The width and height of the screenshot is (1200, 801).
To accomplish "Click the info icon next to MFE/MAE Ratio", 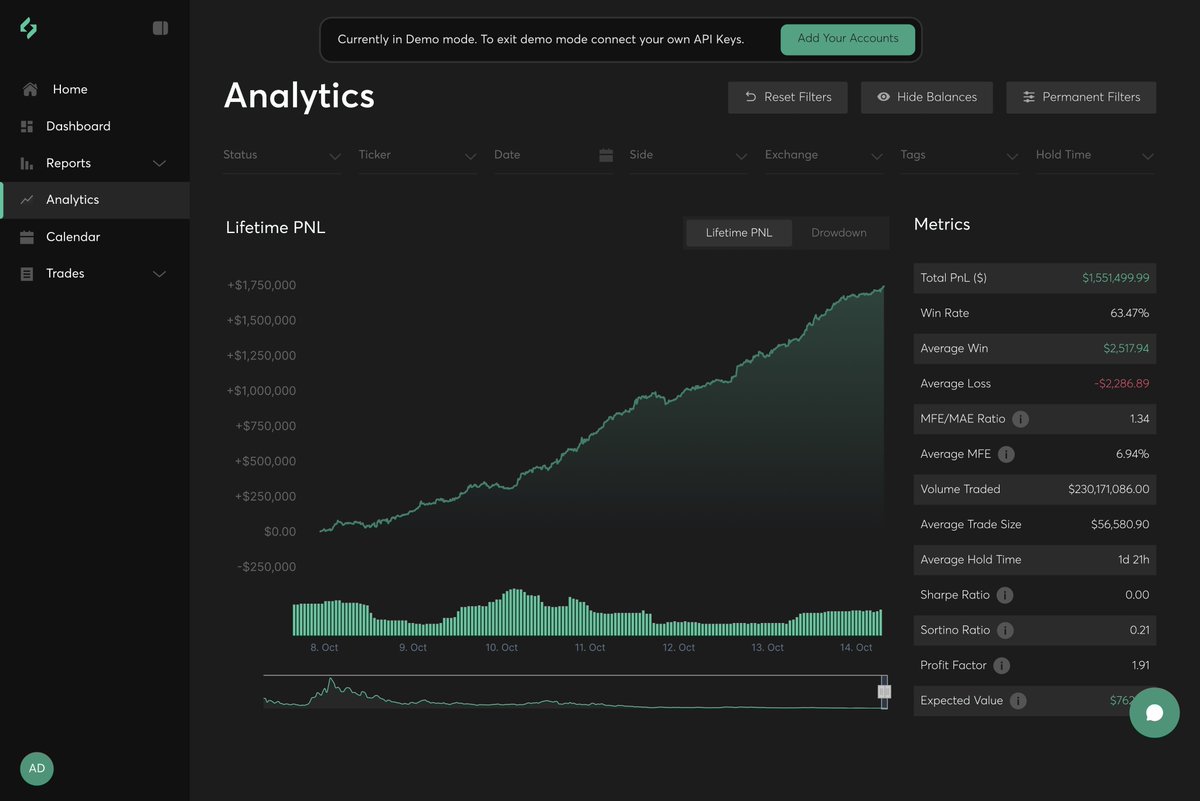I will pyautogui.click(x=1022, y=419).
